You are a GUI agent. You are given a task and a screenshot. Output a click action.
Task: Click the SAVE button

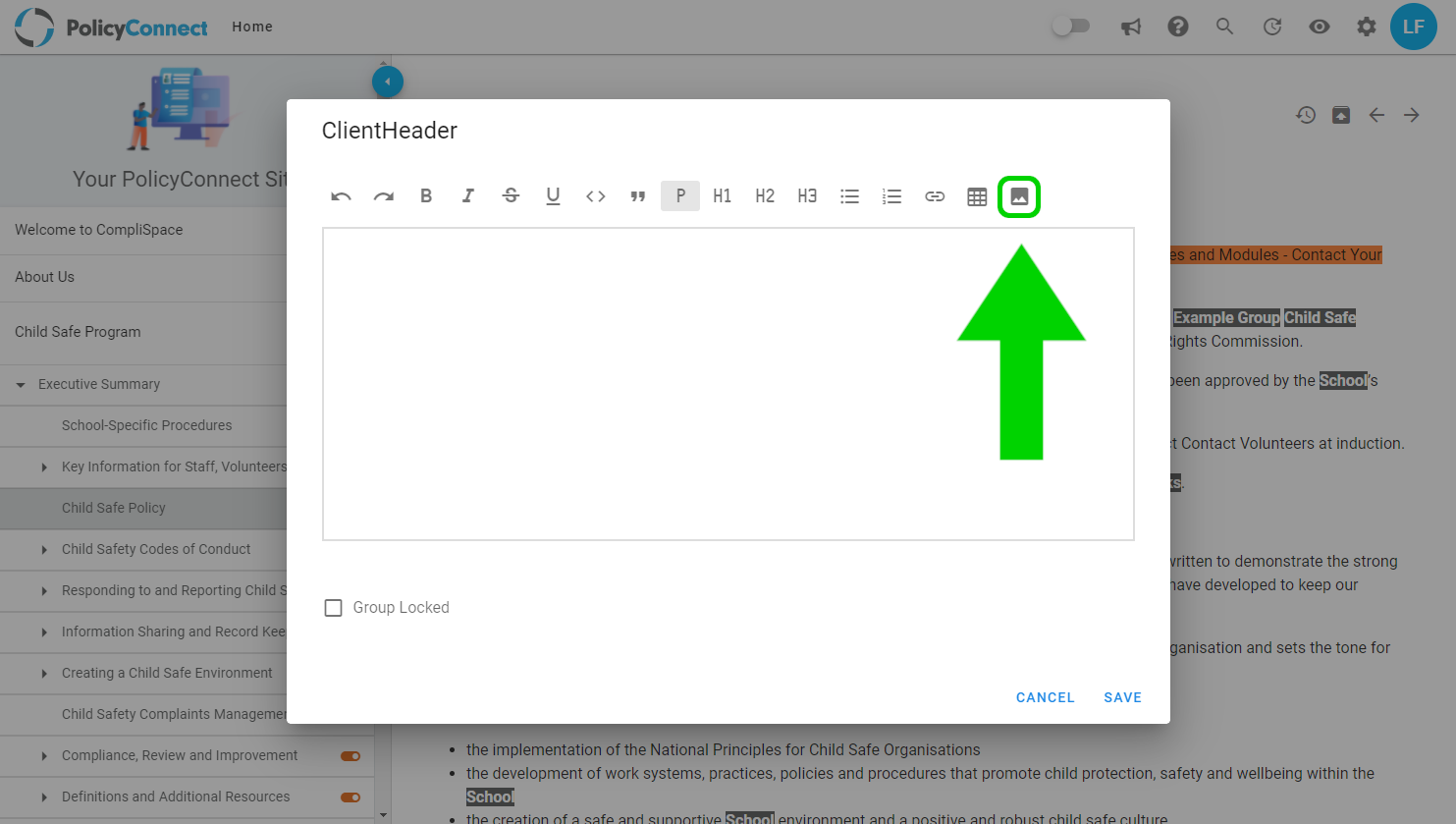(x=1122, y=697)
